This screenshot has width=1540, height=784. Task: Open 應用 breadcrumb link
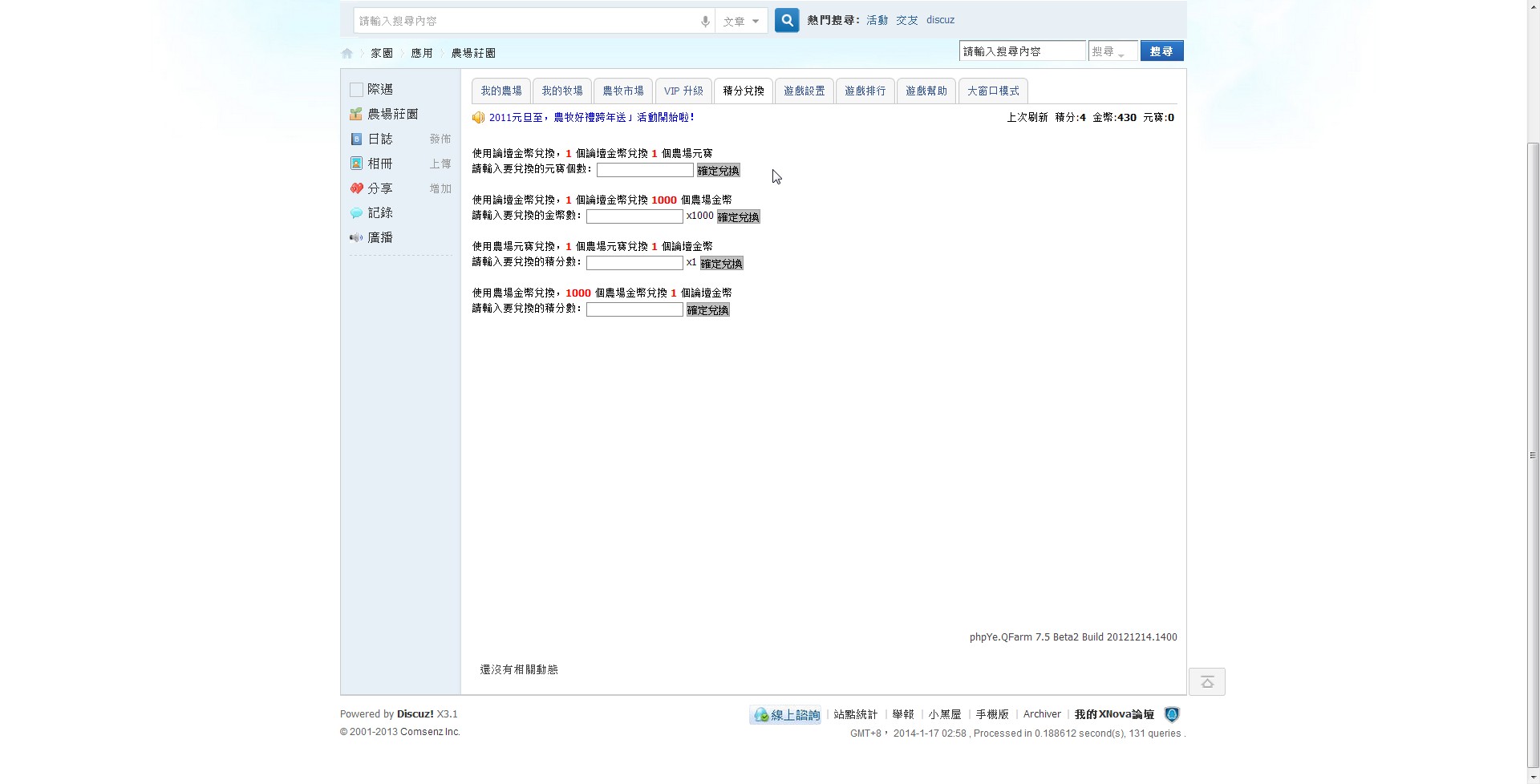click(422, 53)
